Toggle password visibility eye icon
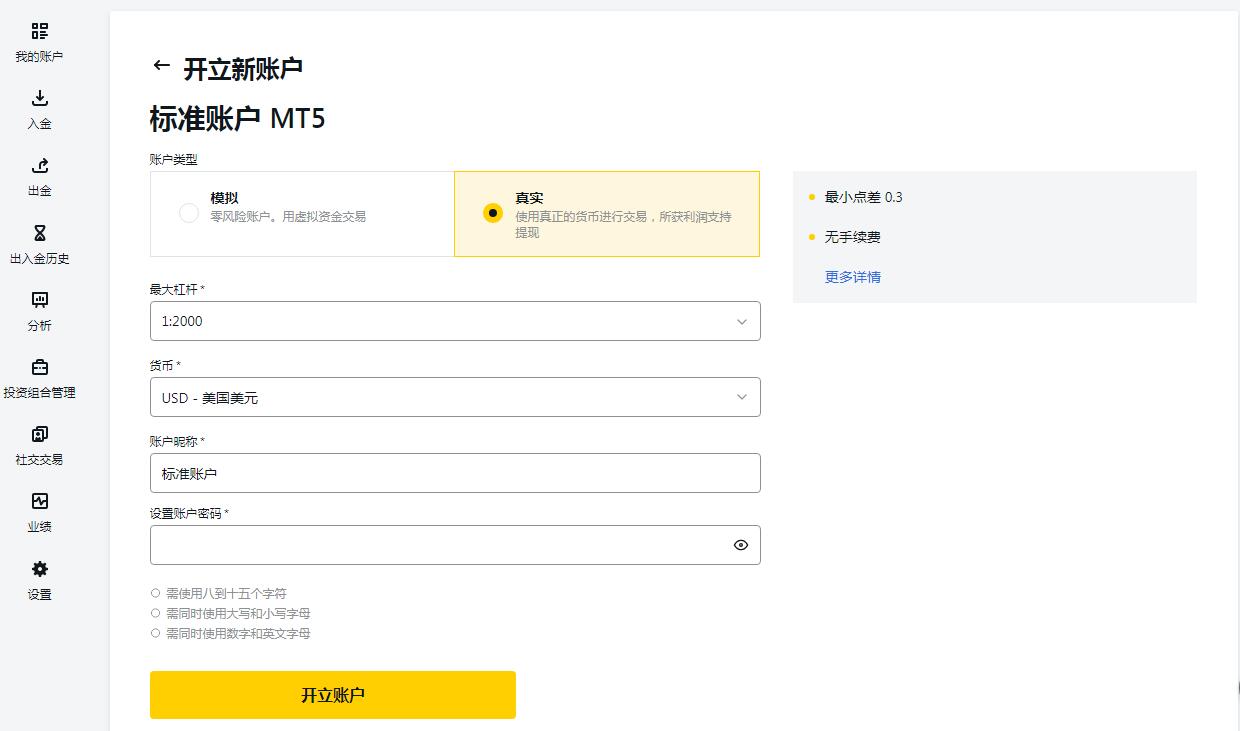 coord(740,545)
